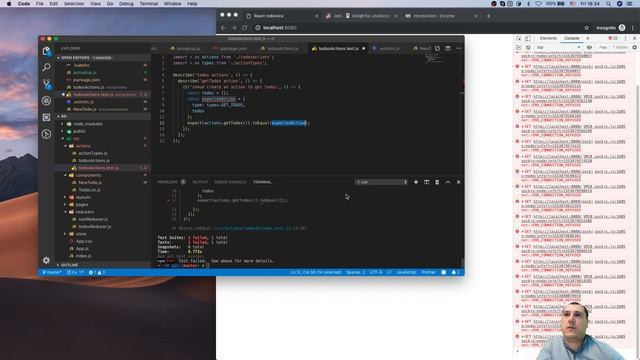Click the split editor icon in VS Code
The width and height of the screenshot is (640, 360).
[x=448, y=48]
